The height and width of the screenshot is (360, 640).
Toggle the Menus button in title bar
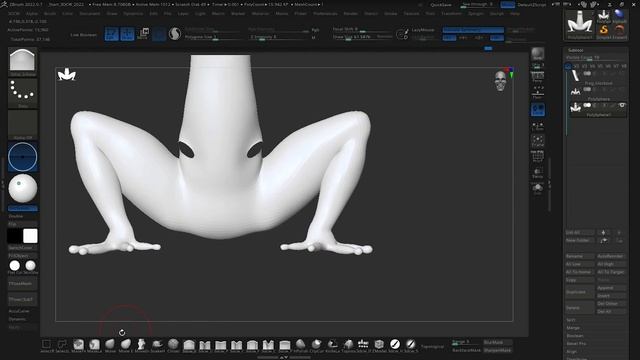(507, 4)
